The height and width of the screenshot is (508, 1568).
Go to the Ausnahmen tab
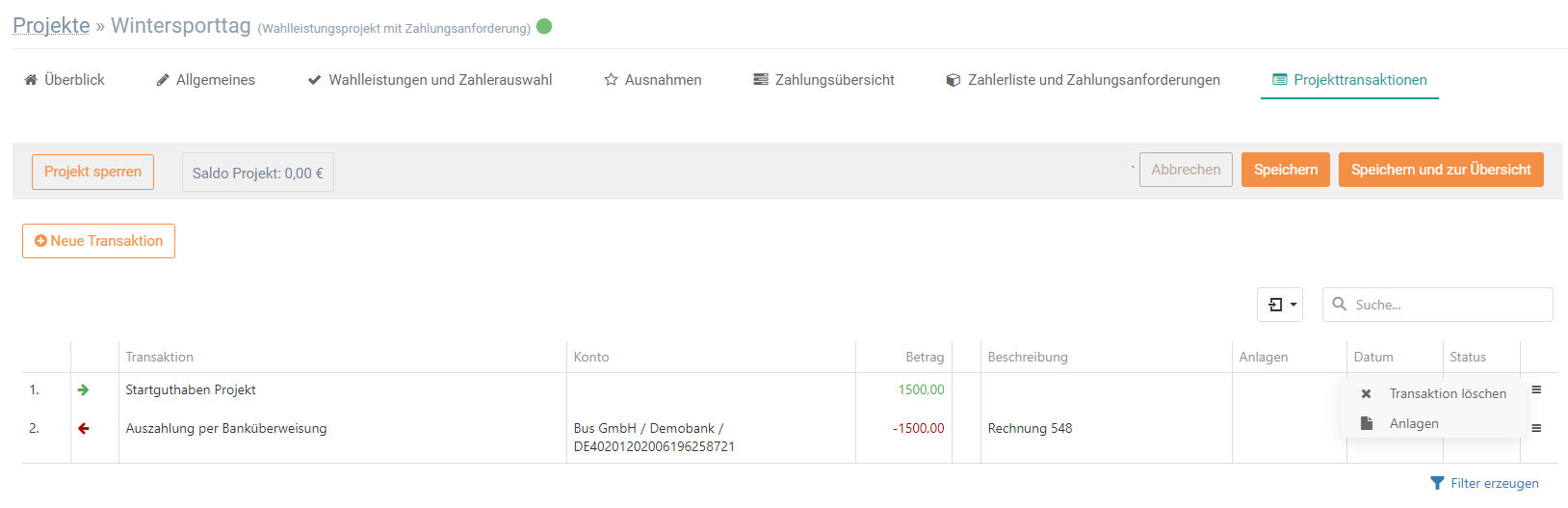click(653, 80)
